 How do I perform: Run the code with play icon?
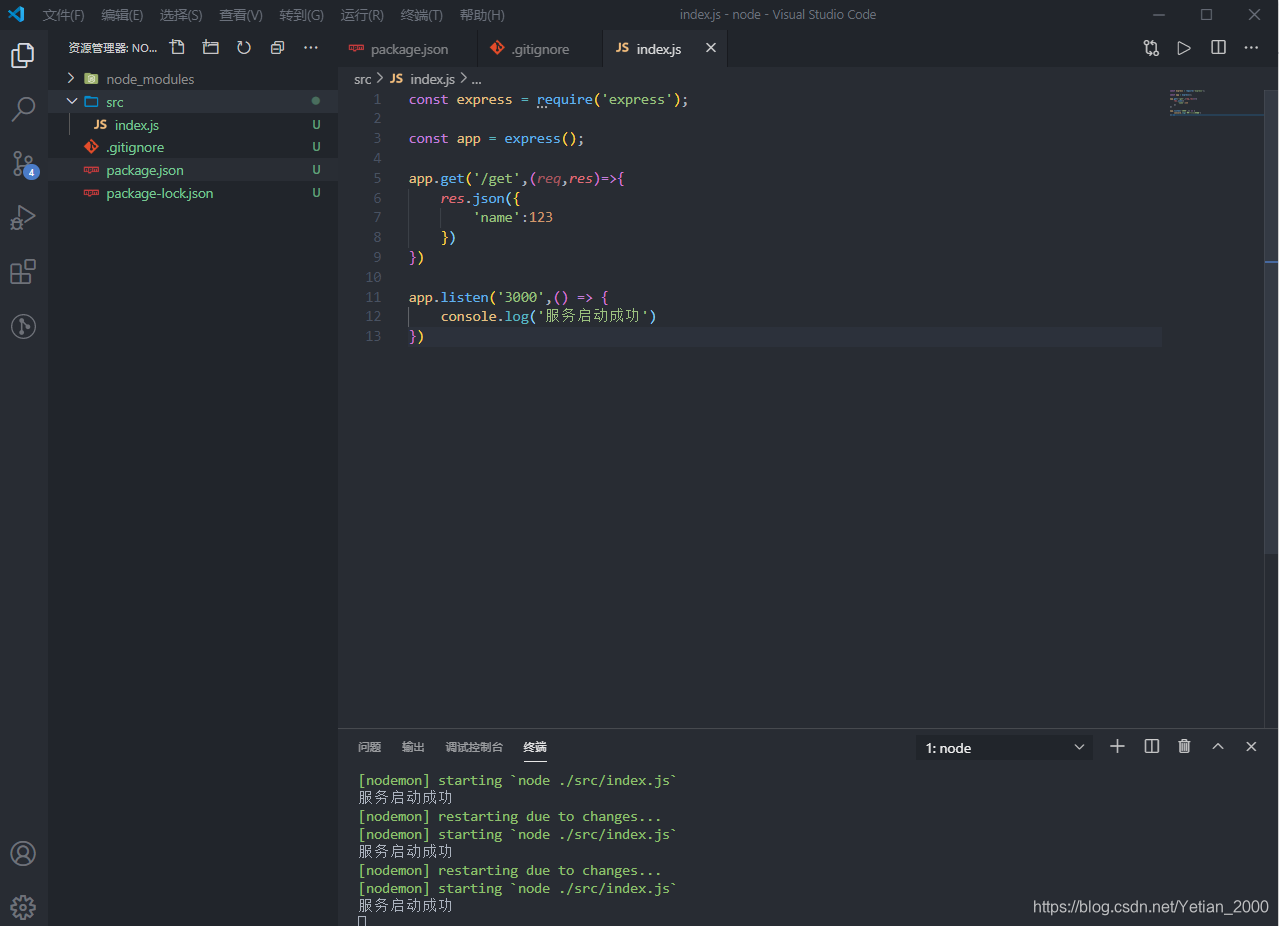(1184, 48)
